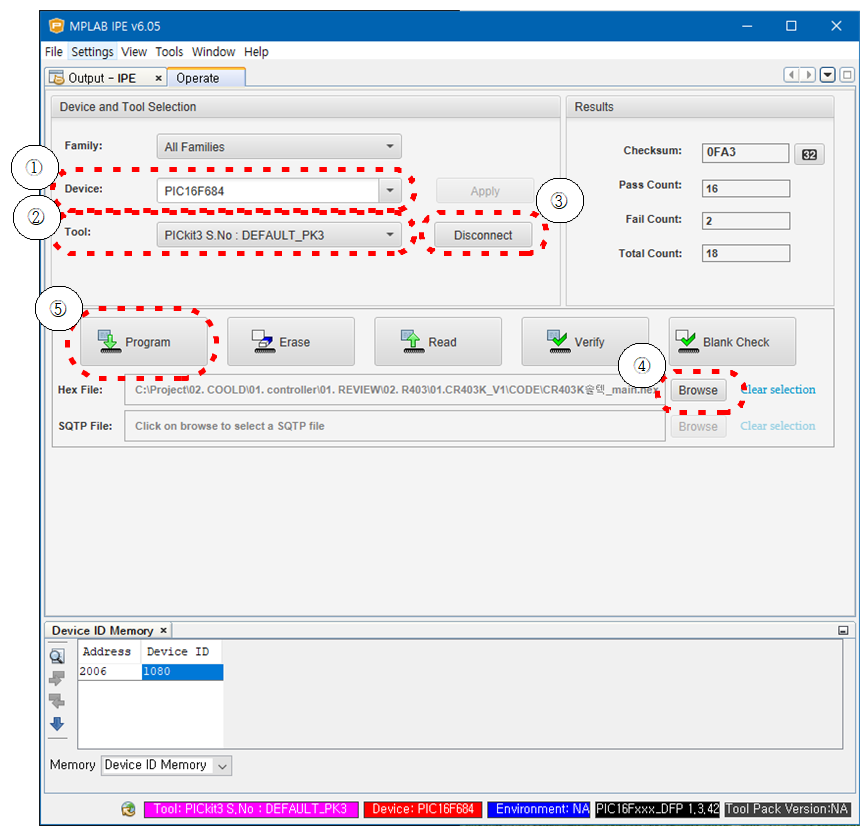Click the blue down arrow memory icon
This screenshot has height=833, width=867.
pos(57,724)
